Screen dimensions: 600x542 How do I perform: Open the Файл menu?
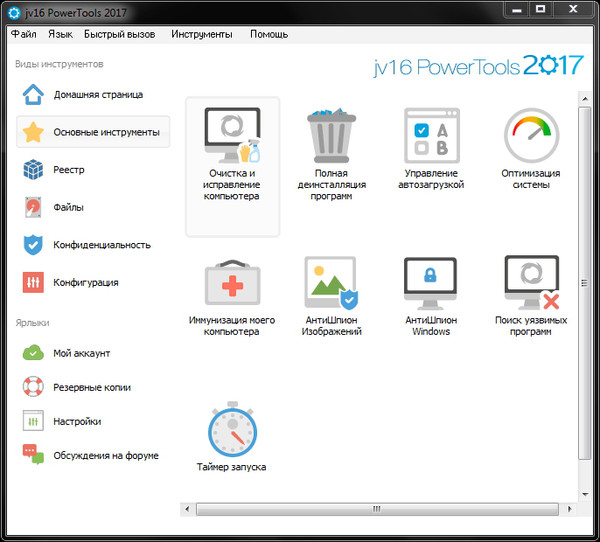[x=24, y=34]
